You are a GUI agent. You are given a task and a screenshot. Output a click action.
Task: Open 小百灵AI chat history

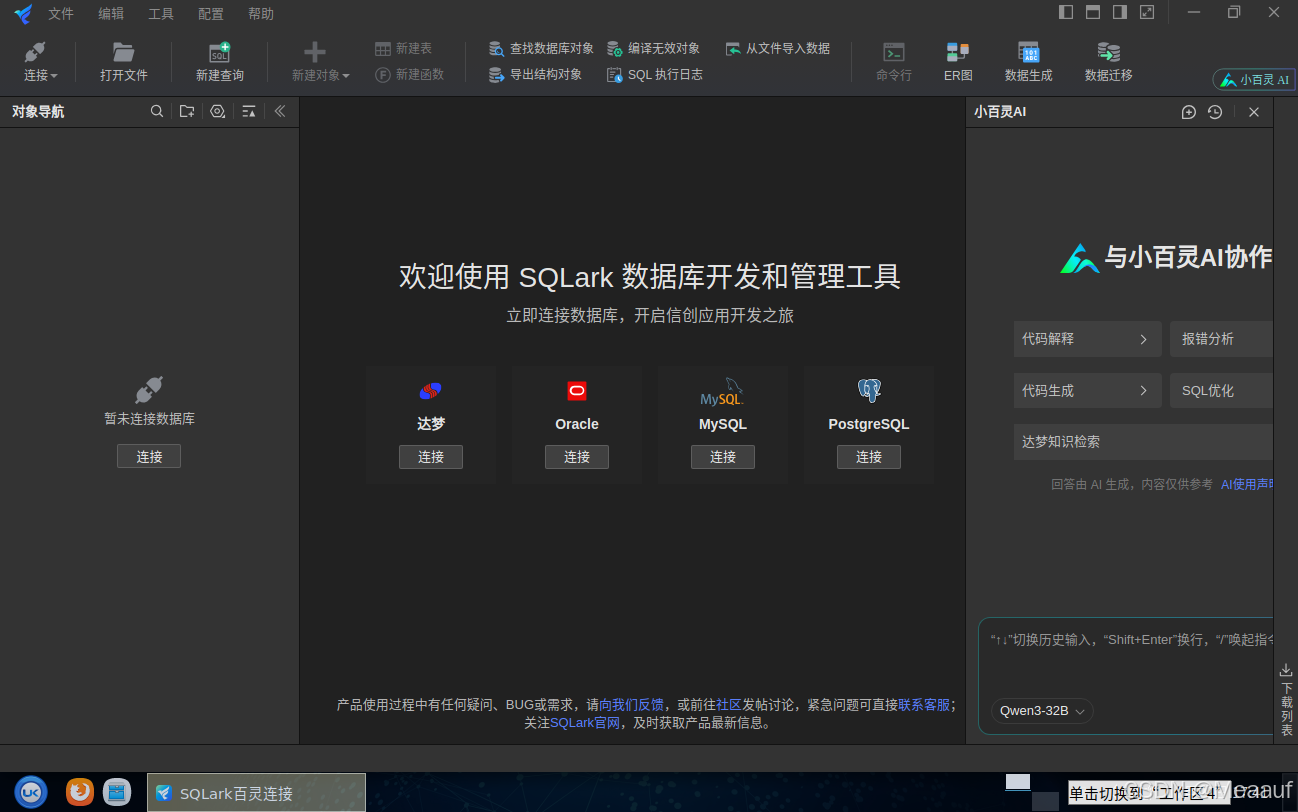click(x=1215, y=112)
